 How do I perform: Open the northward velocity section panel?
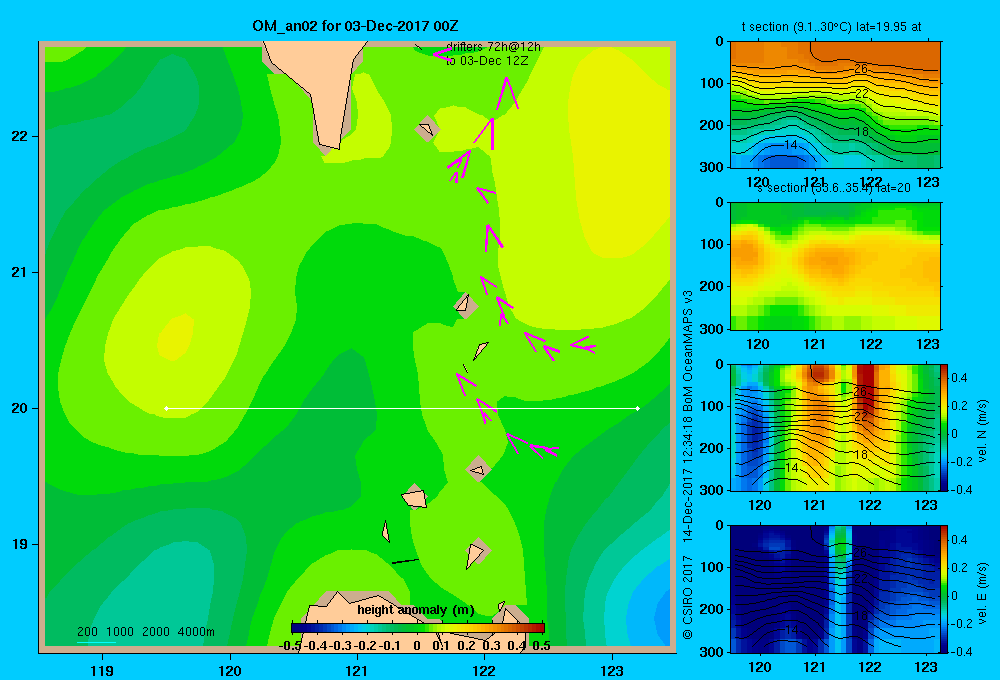(835, 427)
